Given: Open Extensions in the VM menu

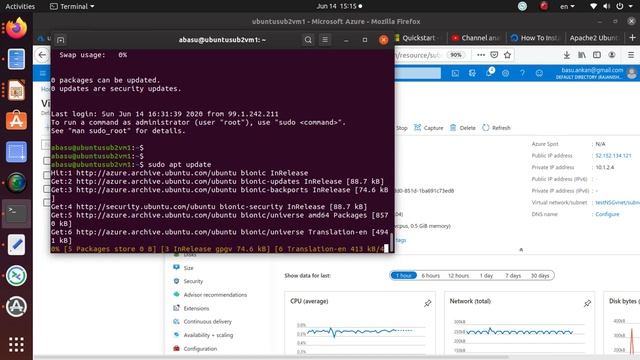Looking at the screenshot, I should (x=196, y=308).
